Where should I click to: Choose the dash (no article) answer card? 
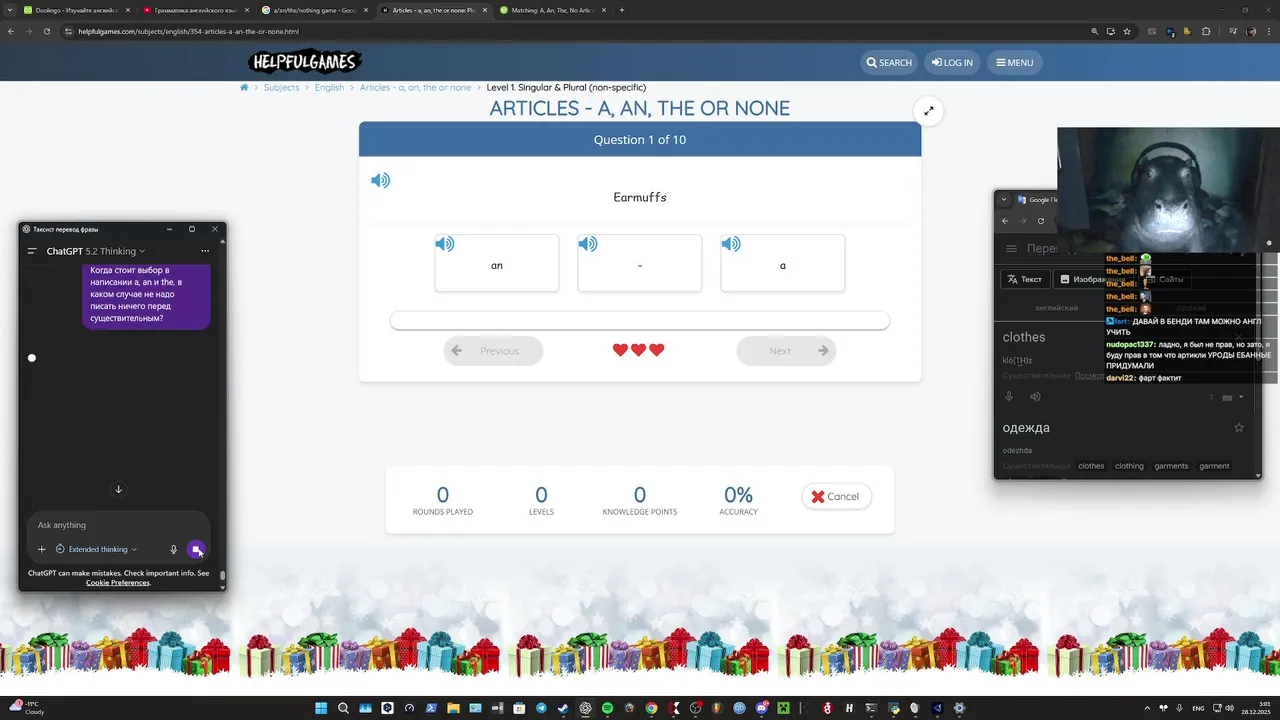coord(640,264)
